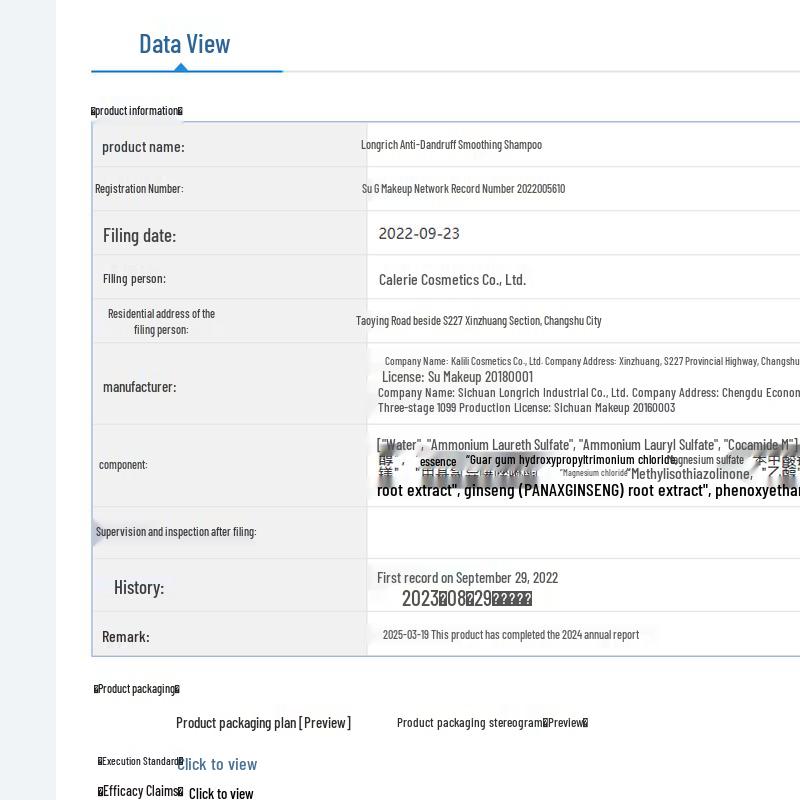The height and width of the screenshot is (800, 800).
Task: Click to view the Execution Standard
Action: click(x=217, y=764)
